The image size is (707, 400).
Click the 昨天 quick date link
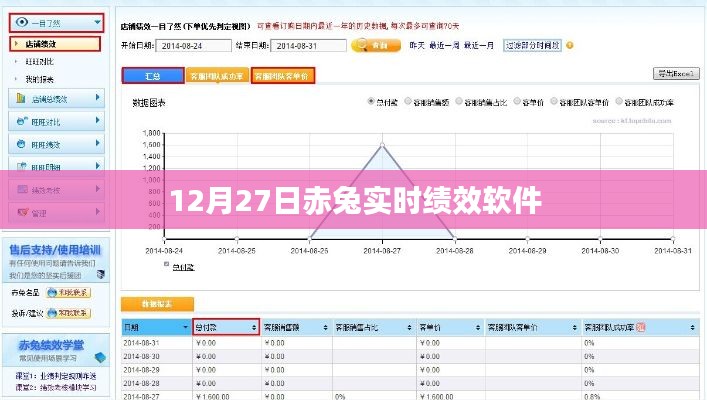click(417, 45)
